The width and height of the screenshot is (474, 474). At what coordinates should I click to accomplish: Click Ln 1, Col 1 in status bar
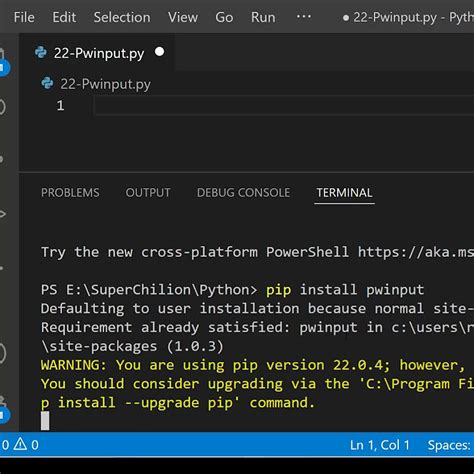379,445
